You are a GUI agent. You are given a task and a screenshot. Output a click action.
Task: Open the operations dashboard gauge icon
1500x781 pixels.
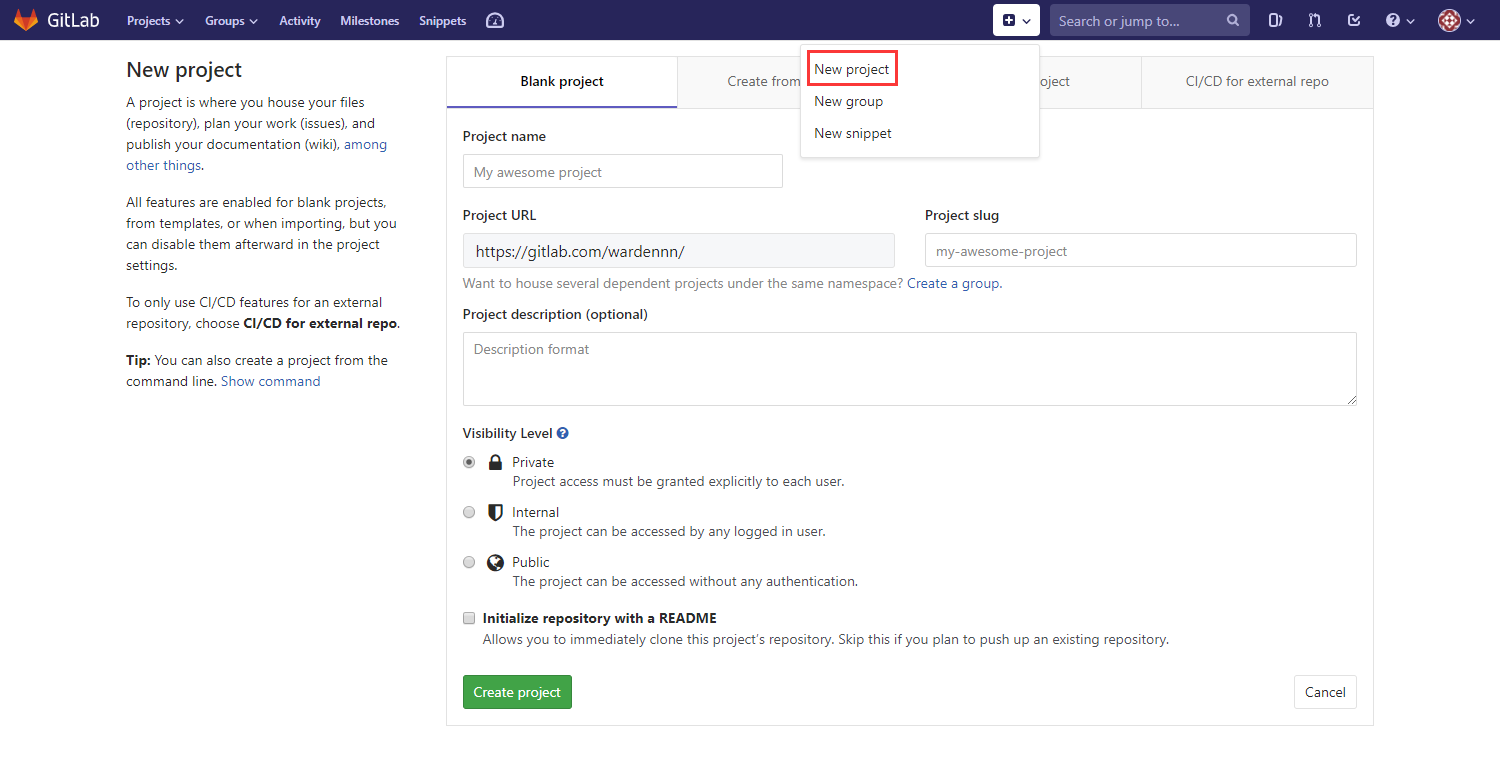click(494, 20)
